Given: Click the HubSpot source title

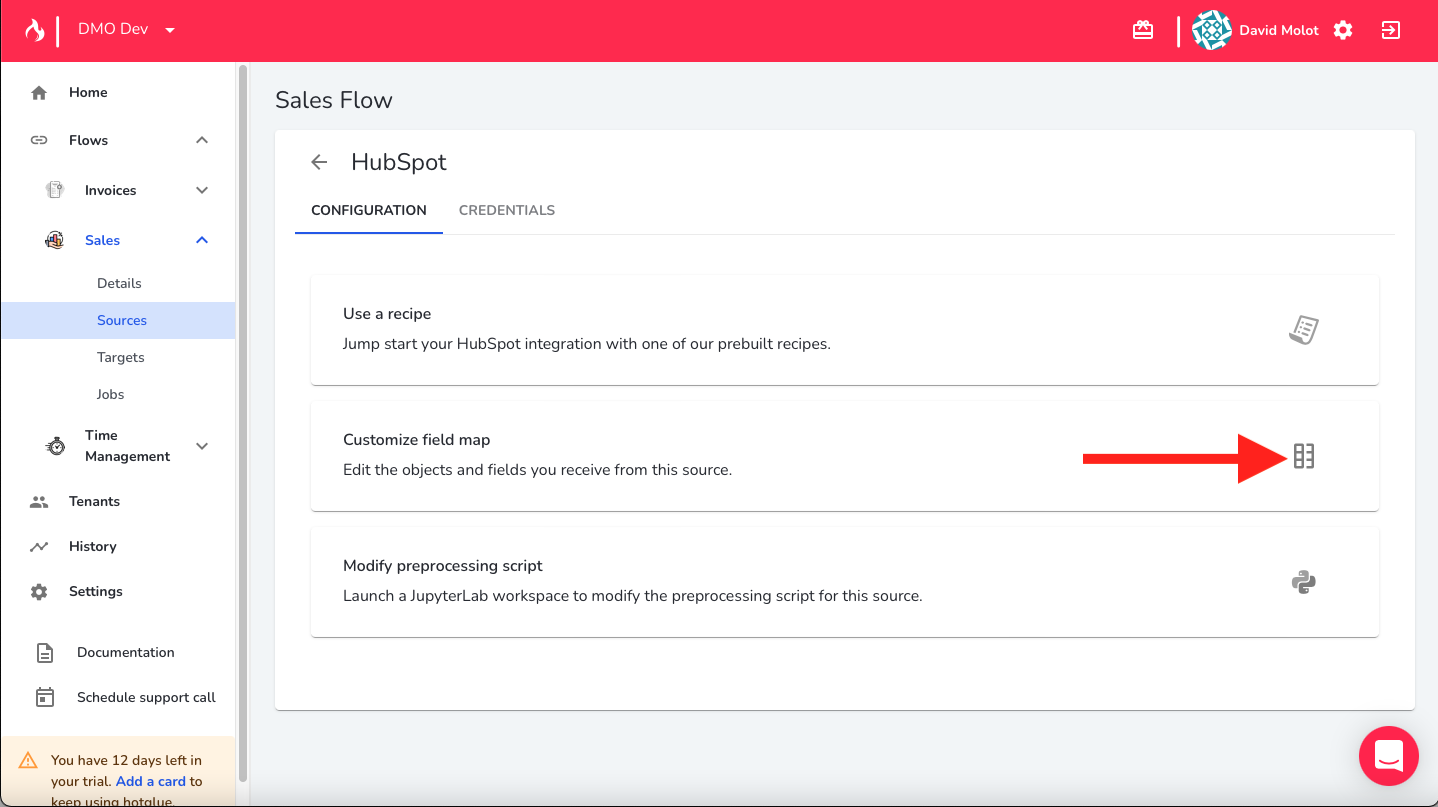Looking at the screenshot, I should point(399,162).
